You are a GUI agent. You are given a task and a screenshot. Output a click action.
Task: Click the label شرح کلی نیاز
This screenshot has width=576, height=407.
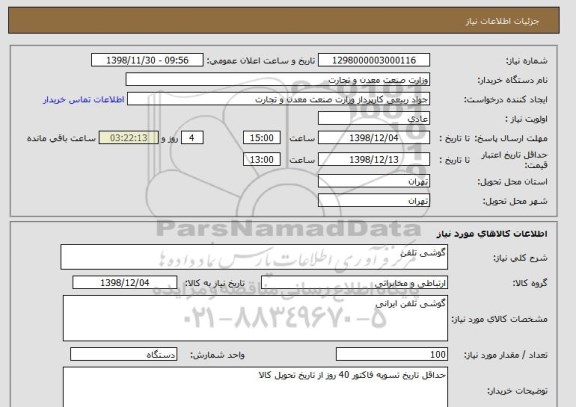[x=520, y=258]
